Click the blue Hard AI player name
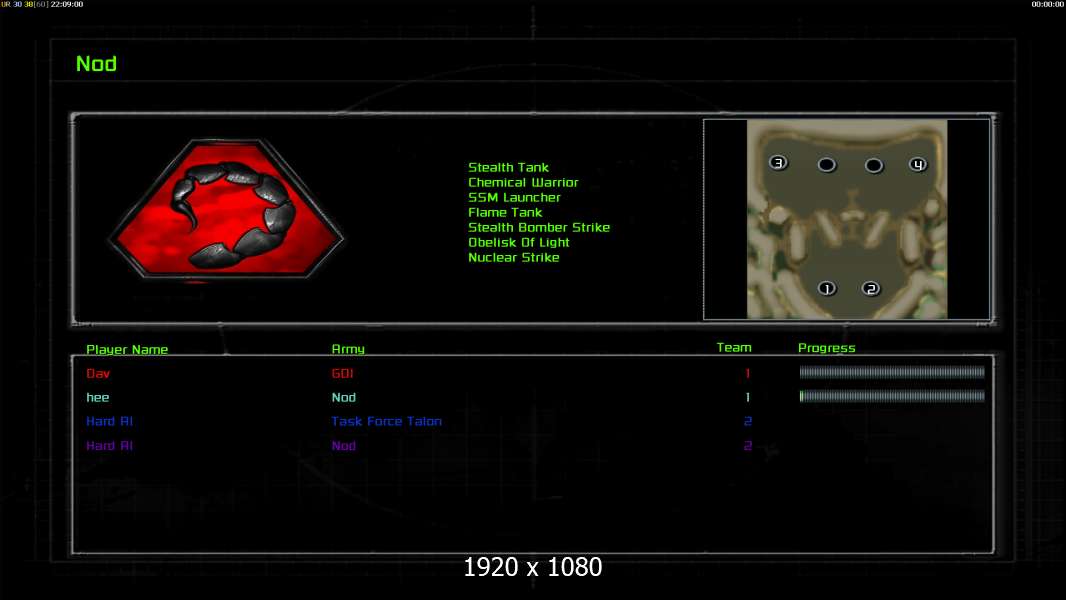This screenshot has width=1066, height=600. click(x=109, y=421)
